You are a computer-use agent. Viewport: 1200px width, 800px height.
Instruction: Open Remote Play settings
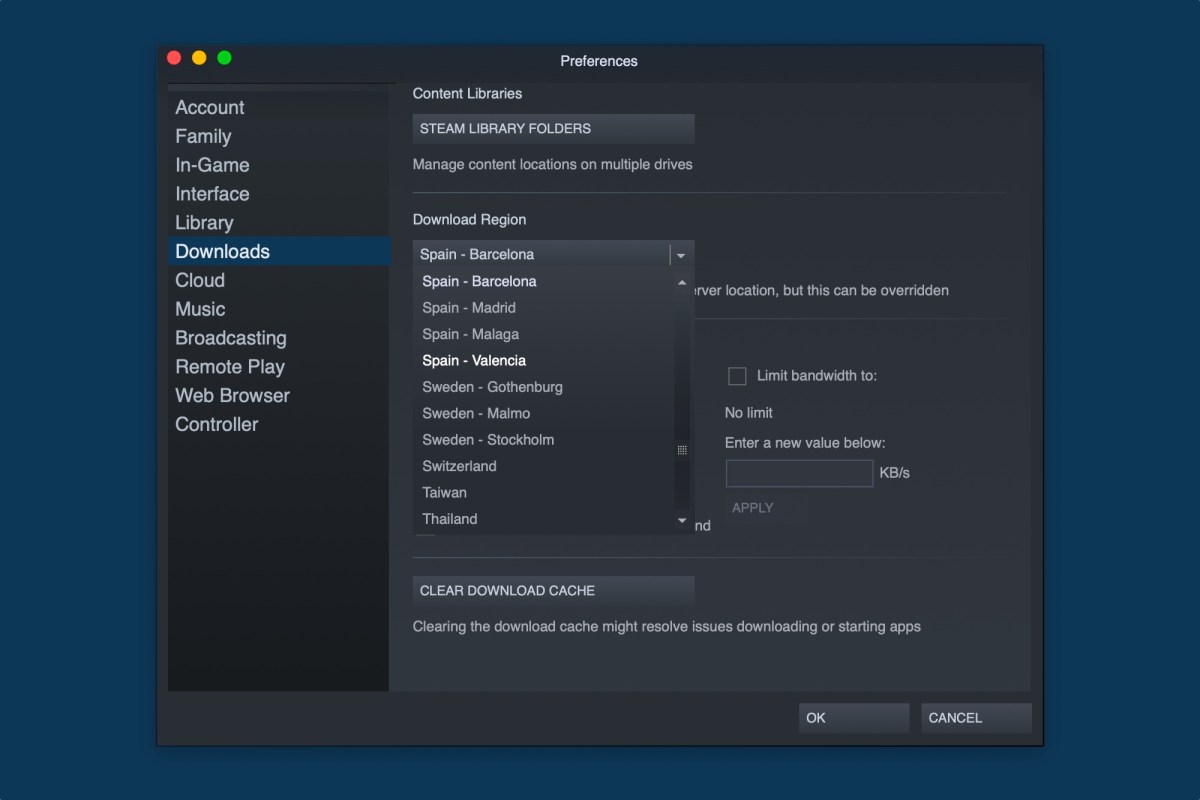pos(278,367)
